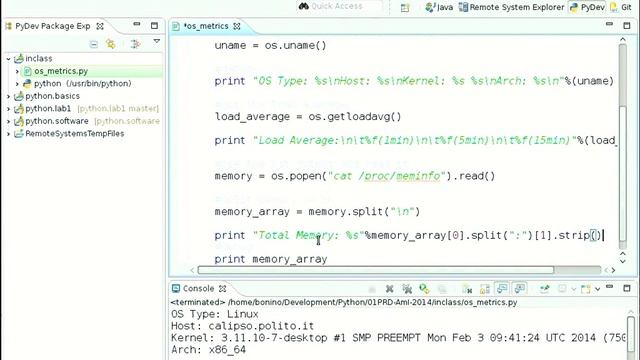Click the Display Selected Console icon

click(562, 289)
